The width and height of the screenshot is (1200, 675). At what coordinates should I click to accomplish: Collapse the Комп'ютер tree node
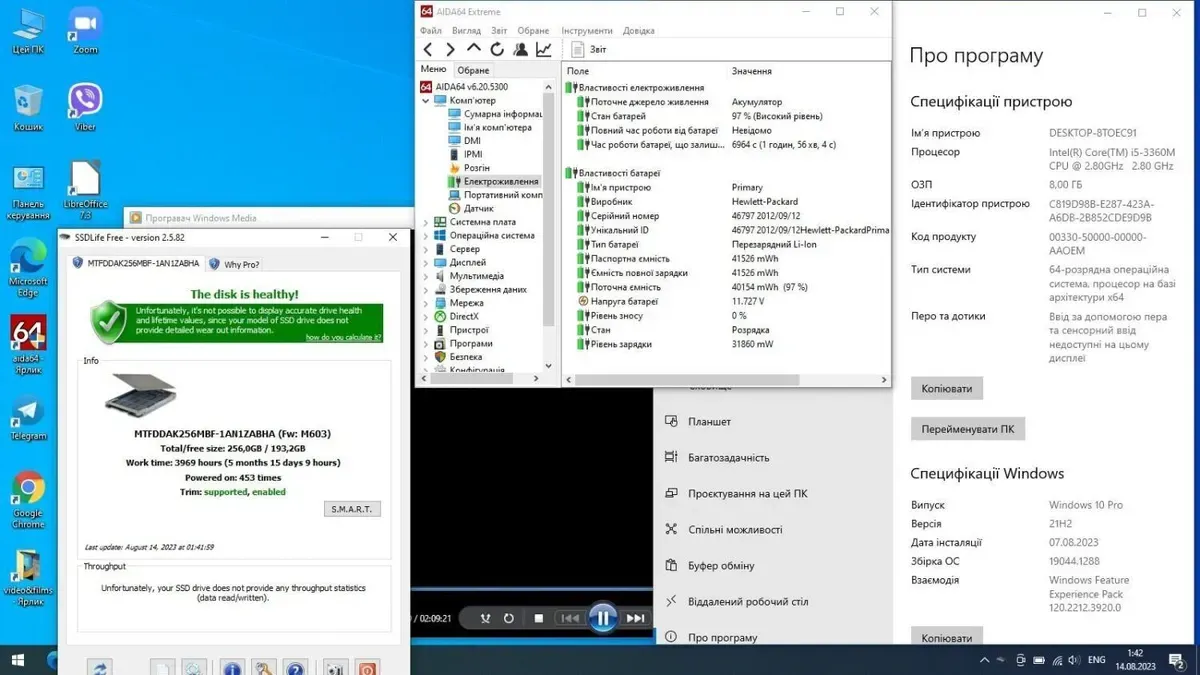(426, 101)
